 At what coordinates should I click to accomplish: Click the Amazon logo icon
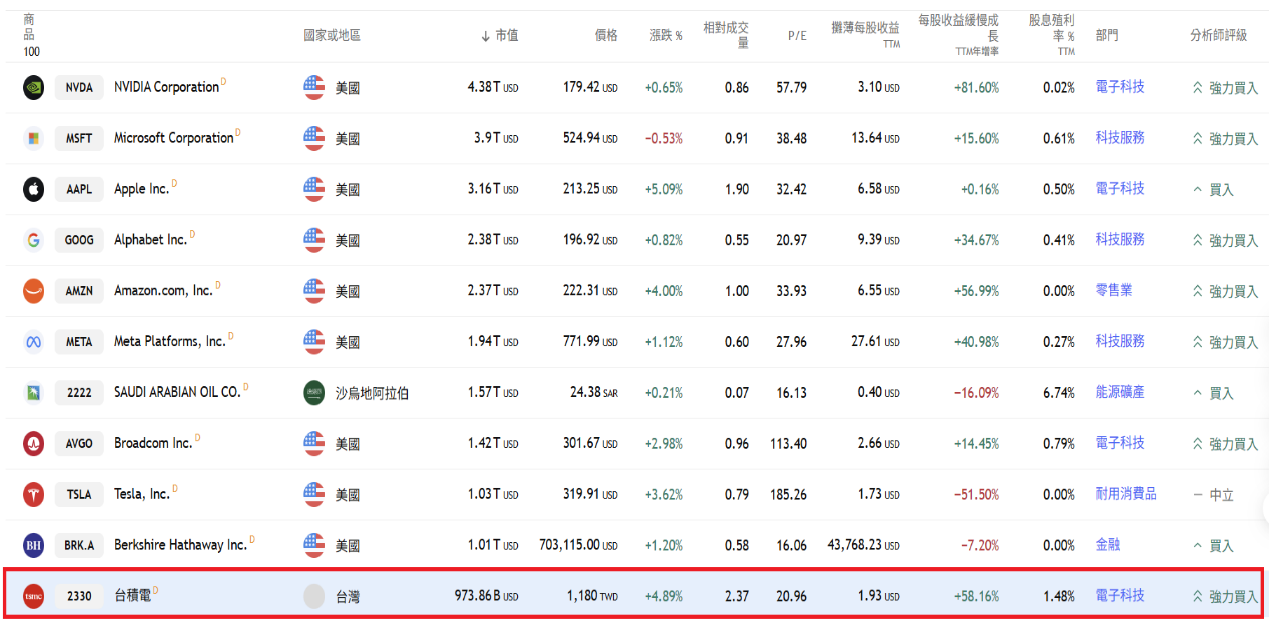[34, 291]
